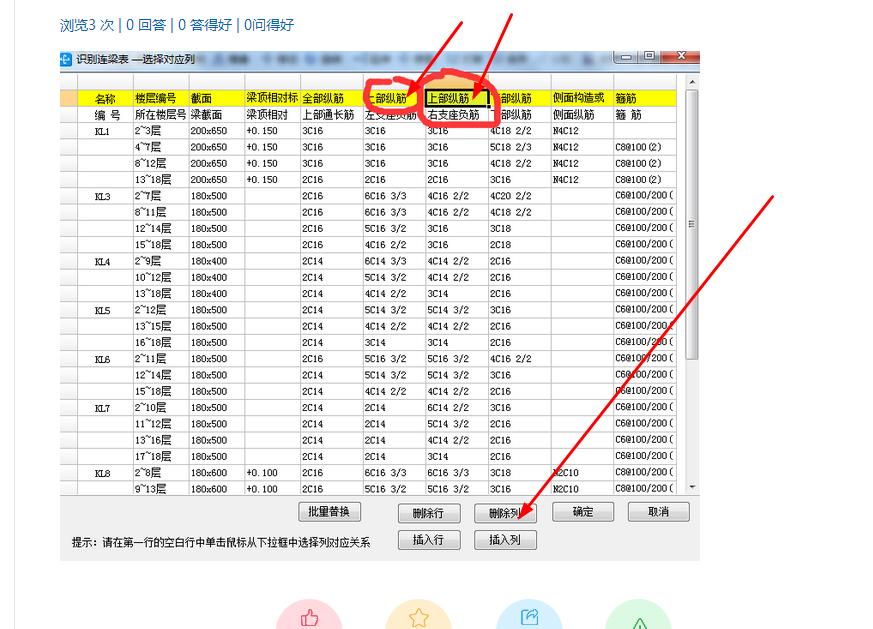Click the pink thumbs-up like icon
The height and width of the screenshot is (629, 873).
point(309,617)
